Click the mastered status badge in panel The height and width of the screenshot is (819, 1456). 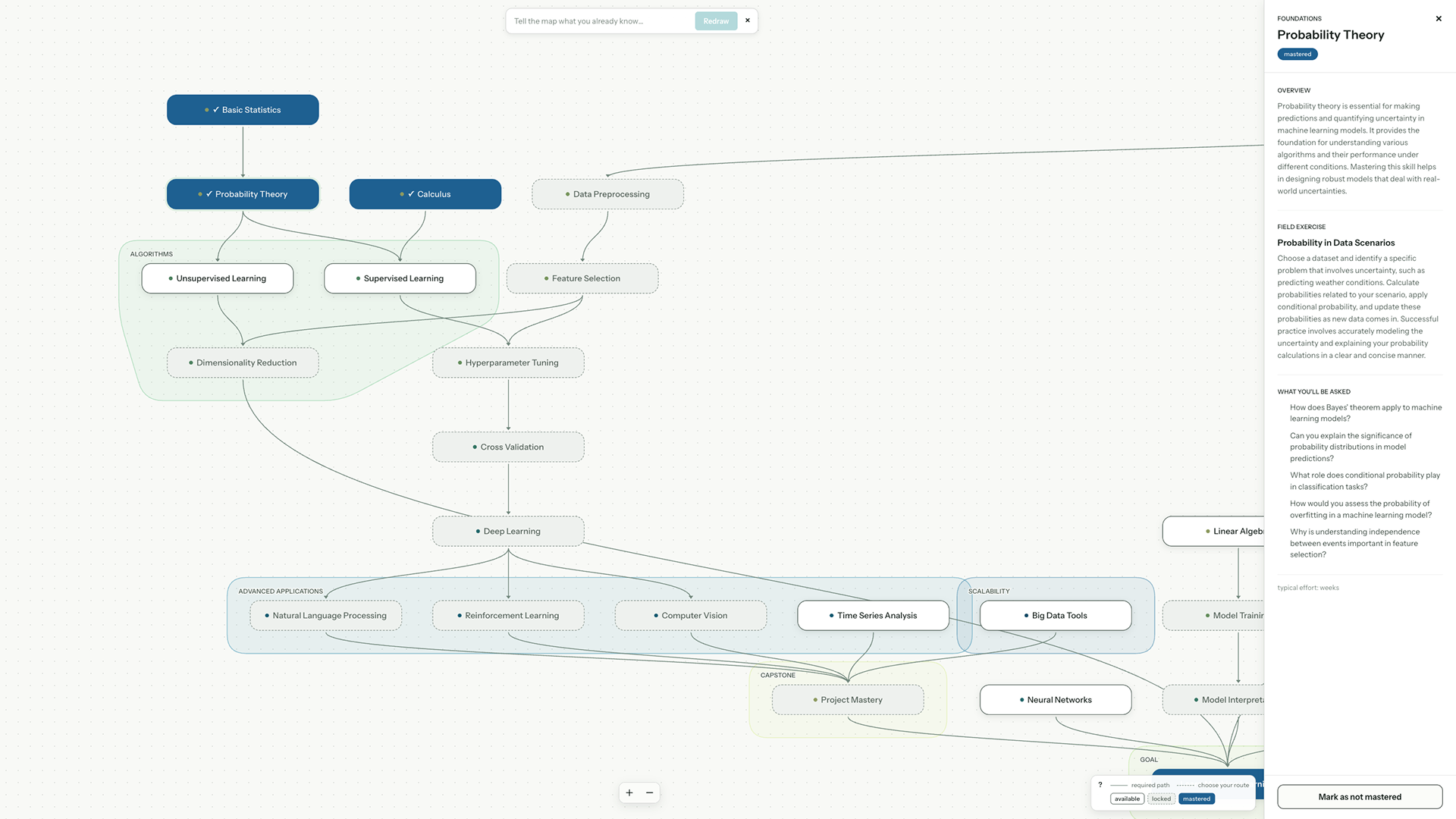tap(1298, 54)
